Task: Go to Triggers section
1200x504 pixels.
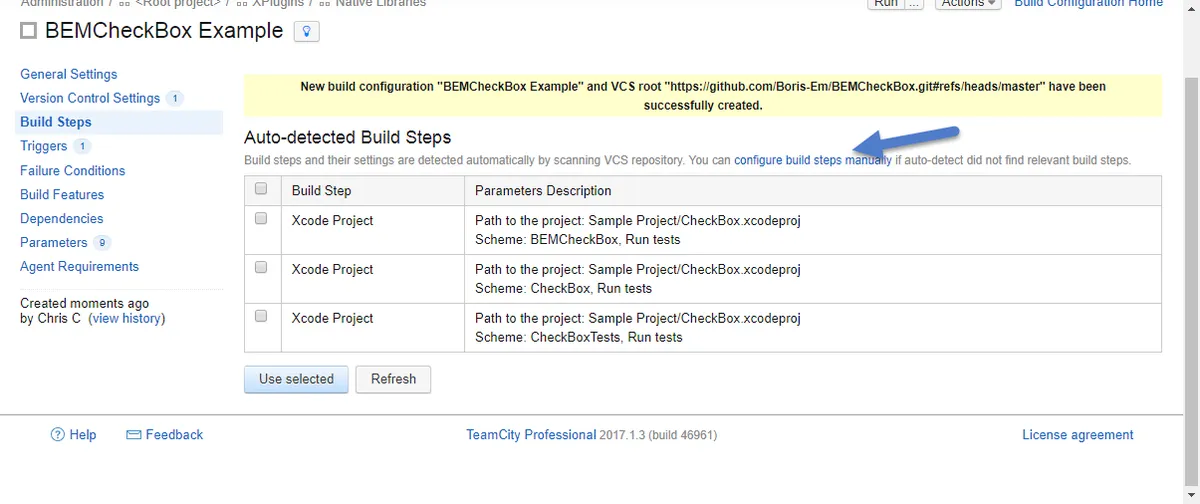Action: (x=44, y=146)
